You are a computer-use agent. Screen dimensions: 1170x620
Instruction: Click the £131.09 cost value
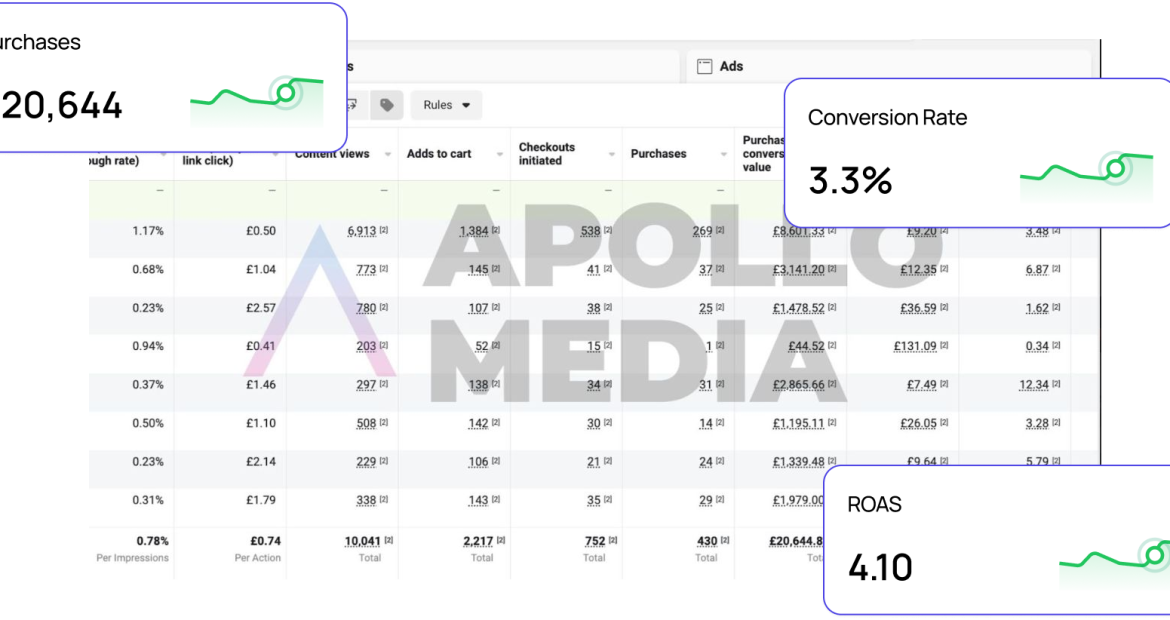[x=915, y=346]
